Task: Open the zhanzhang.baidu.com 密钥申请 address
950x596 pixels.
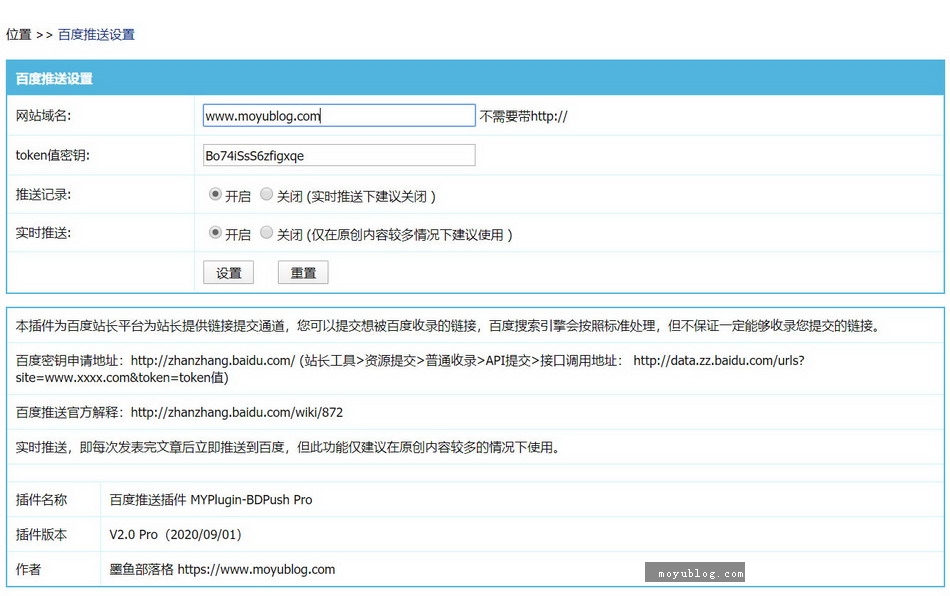Action: pos(212,360)
